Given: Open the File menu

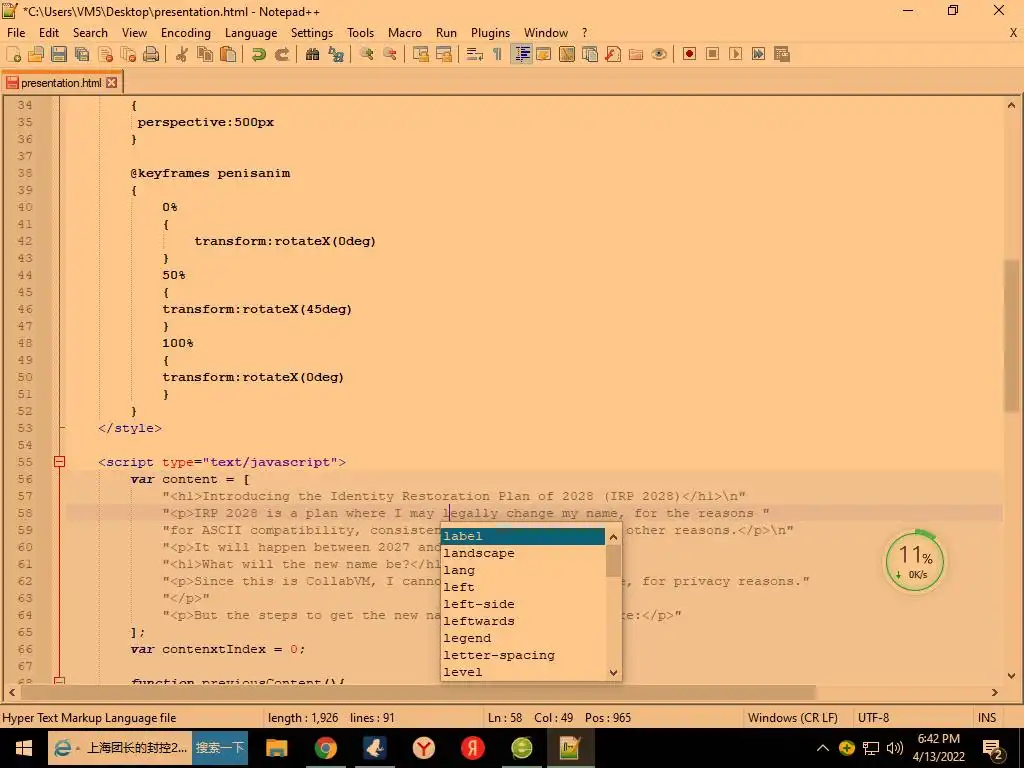Looking at the screenshot, I should [x=16, y=33].
